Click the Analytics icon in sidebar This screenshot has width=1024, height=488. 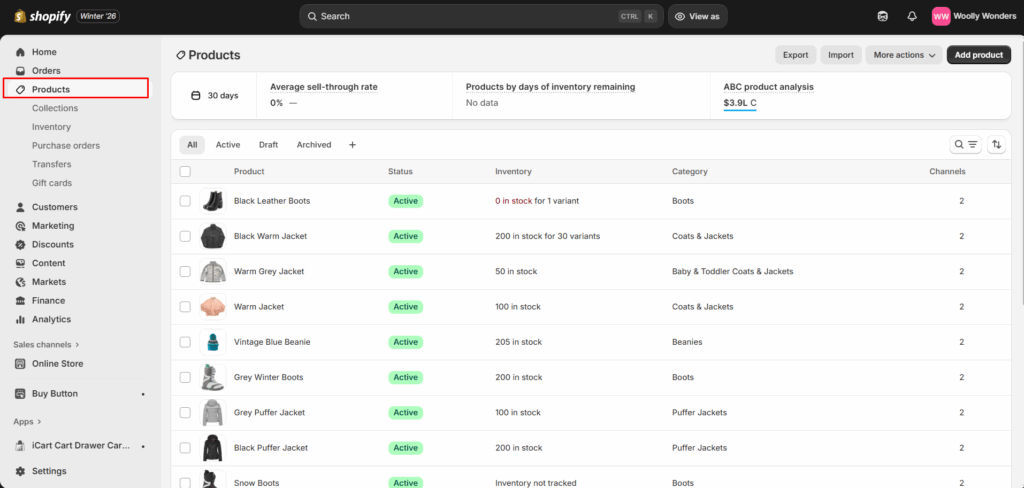pos(21,320)
